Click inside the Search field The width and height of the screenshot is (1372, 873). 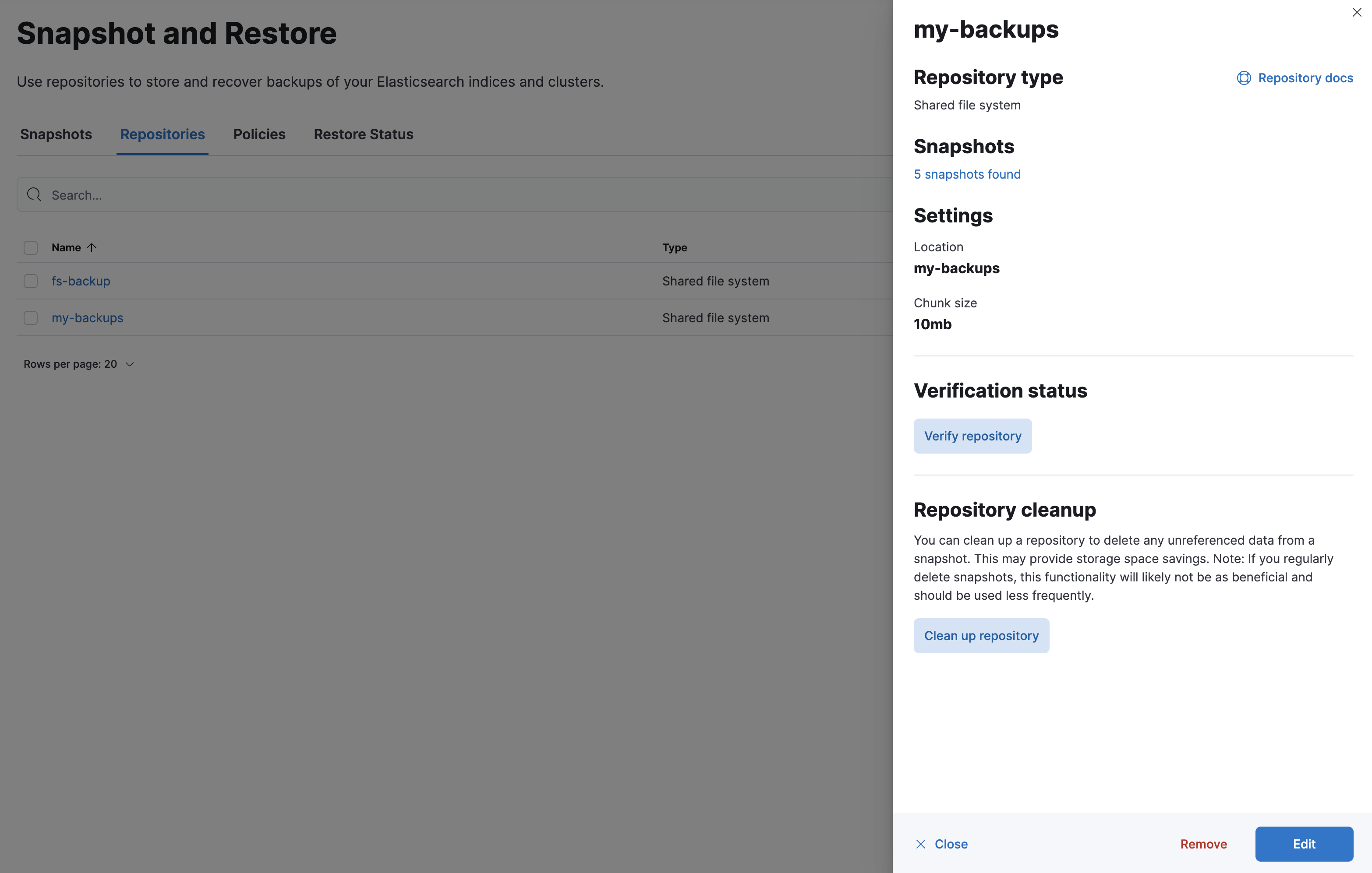pos(228,195)
